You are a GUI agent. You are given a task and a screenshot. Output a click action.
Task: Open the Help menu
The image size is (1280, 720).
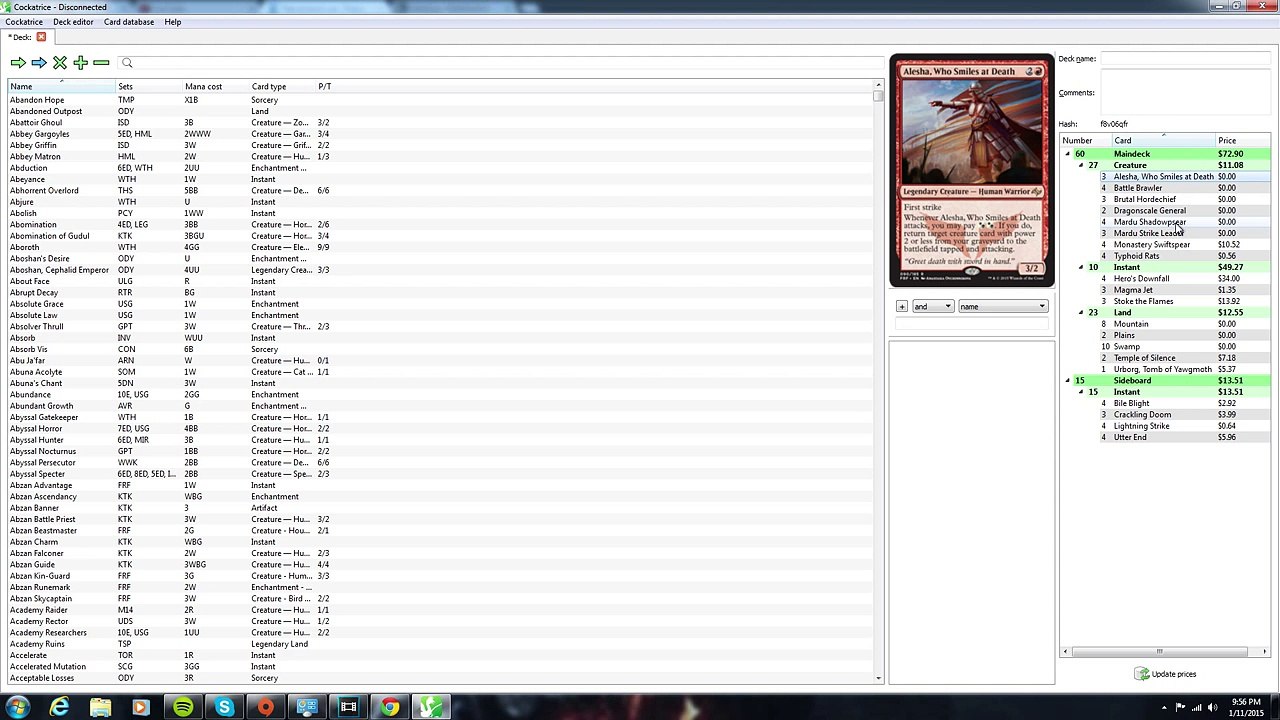(173, 22)
